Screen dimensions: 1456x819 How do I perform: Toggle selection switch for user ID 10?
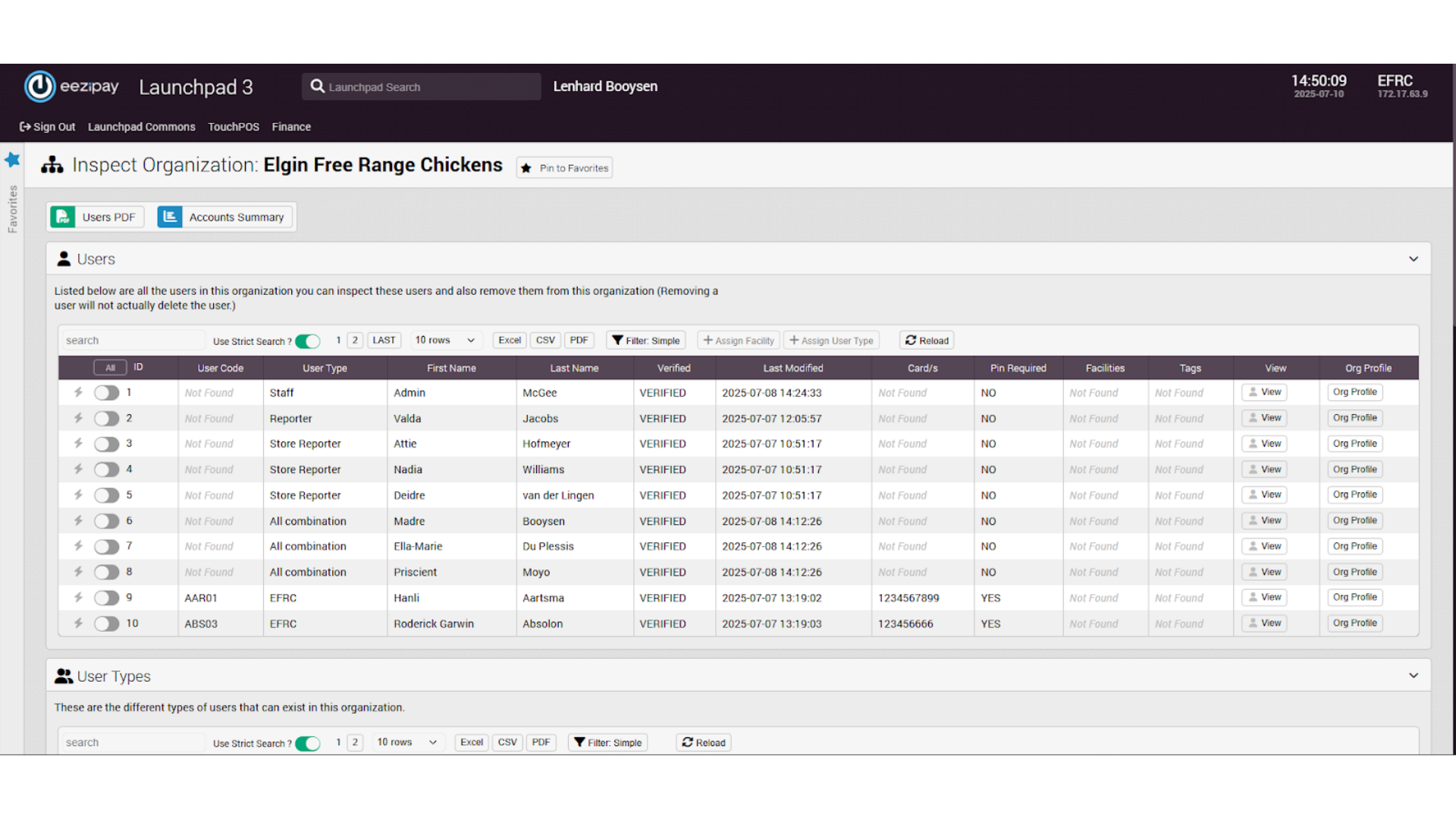pos(107,624)
